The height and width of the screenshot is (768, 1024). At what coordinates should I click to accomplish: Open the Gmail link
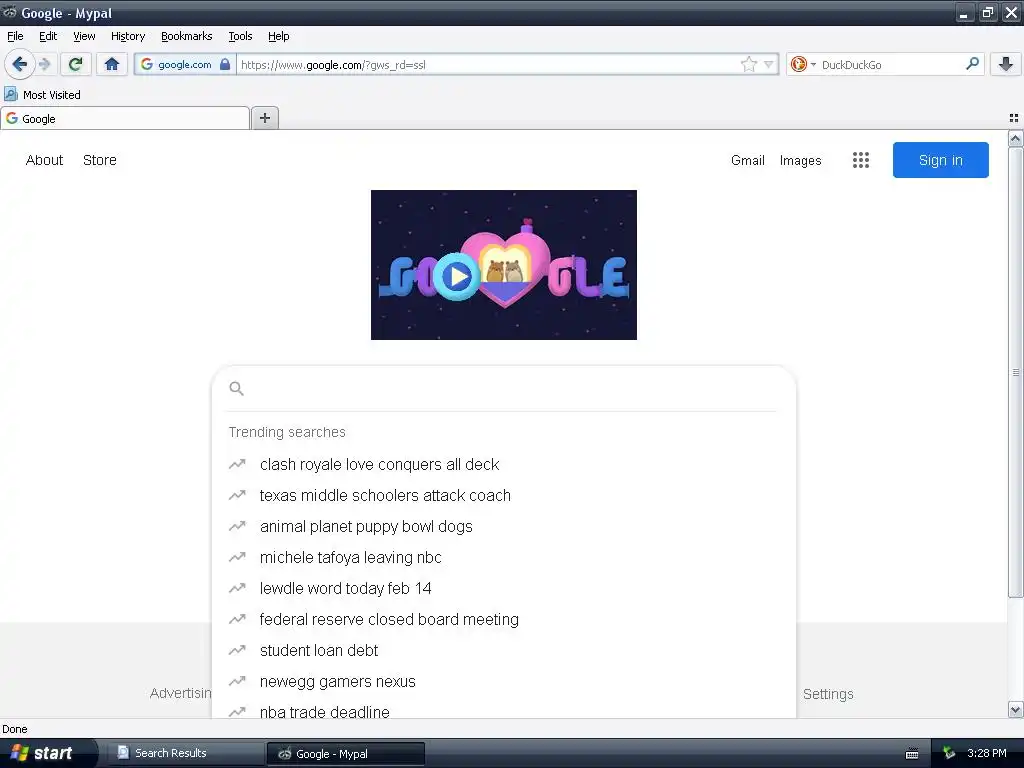point(747,160)
